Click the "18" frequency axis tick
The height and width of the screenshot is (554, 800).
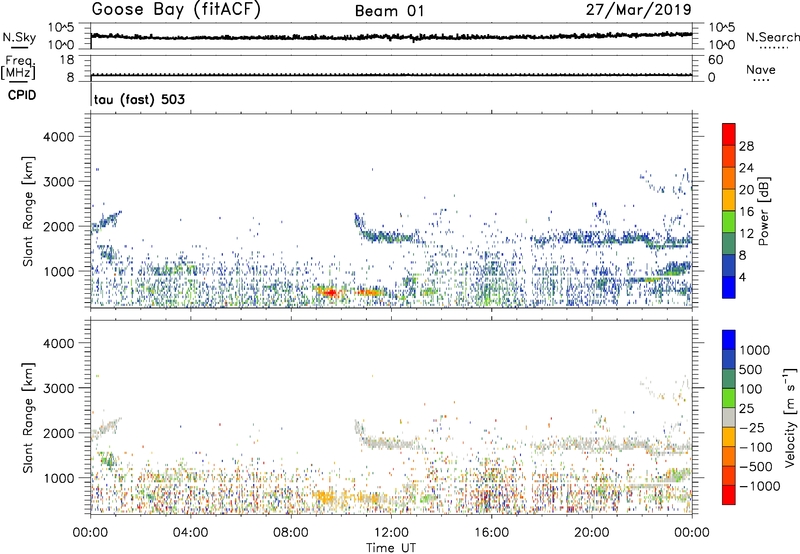coord(67,60)
